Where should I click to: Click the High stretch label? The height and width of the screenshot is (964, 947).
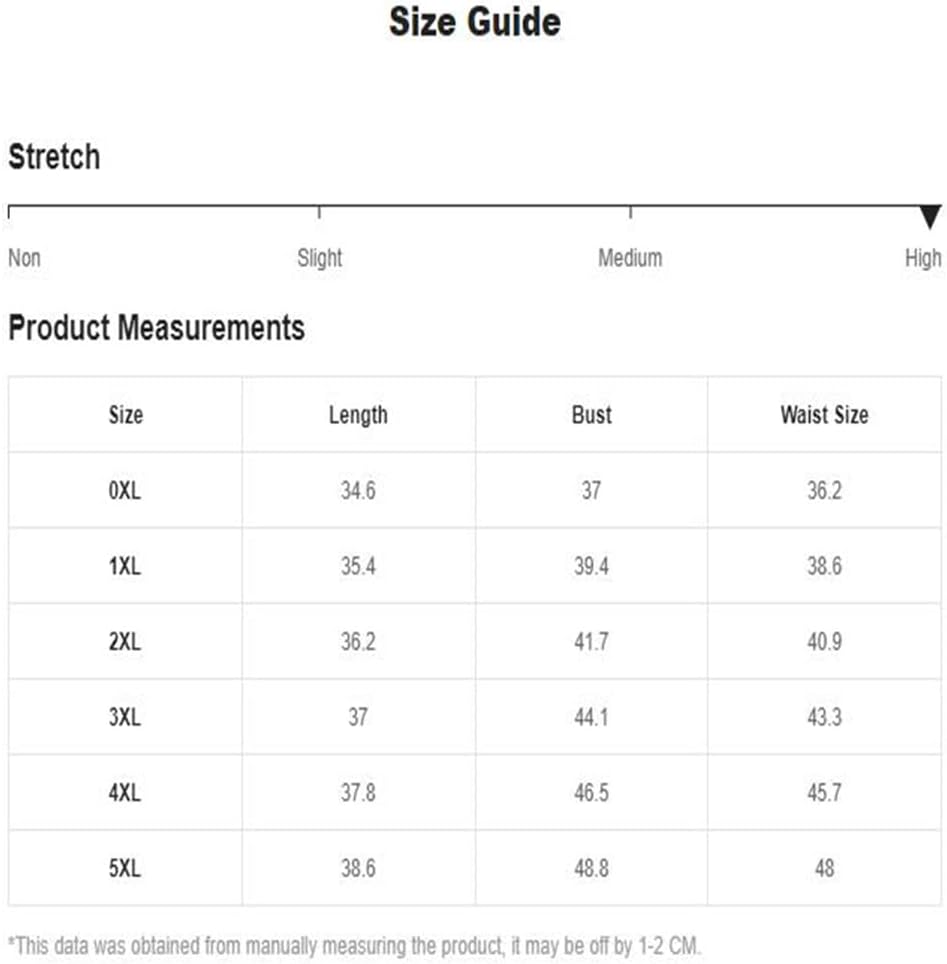(x=923, y=258)
